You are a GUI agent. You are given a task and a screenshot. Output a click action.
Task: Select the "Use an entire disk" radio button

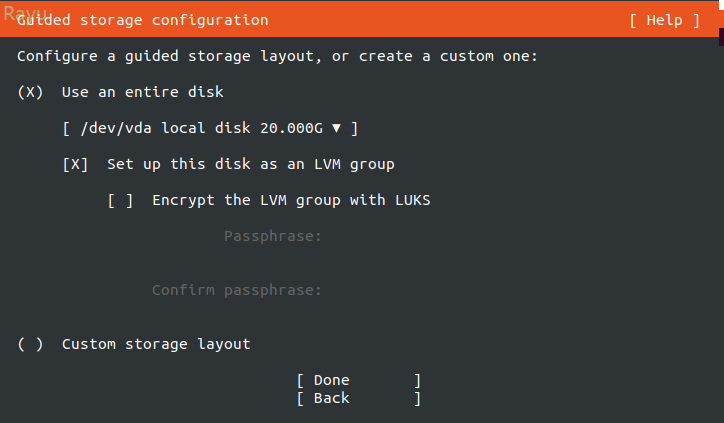point(30,92)
